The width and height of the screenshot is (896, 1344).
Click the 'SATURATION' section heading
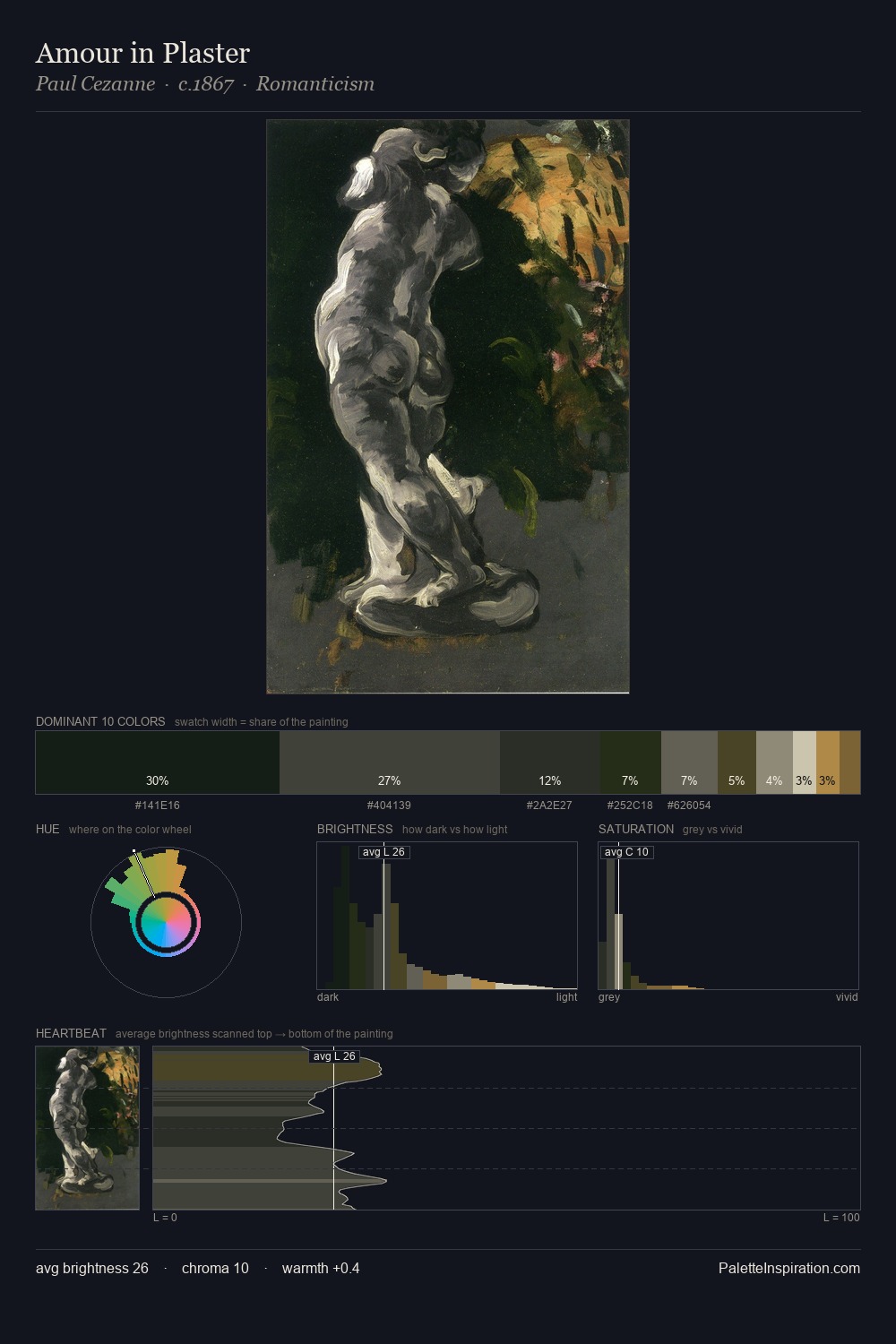coord(636,829)
